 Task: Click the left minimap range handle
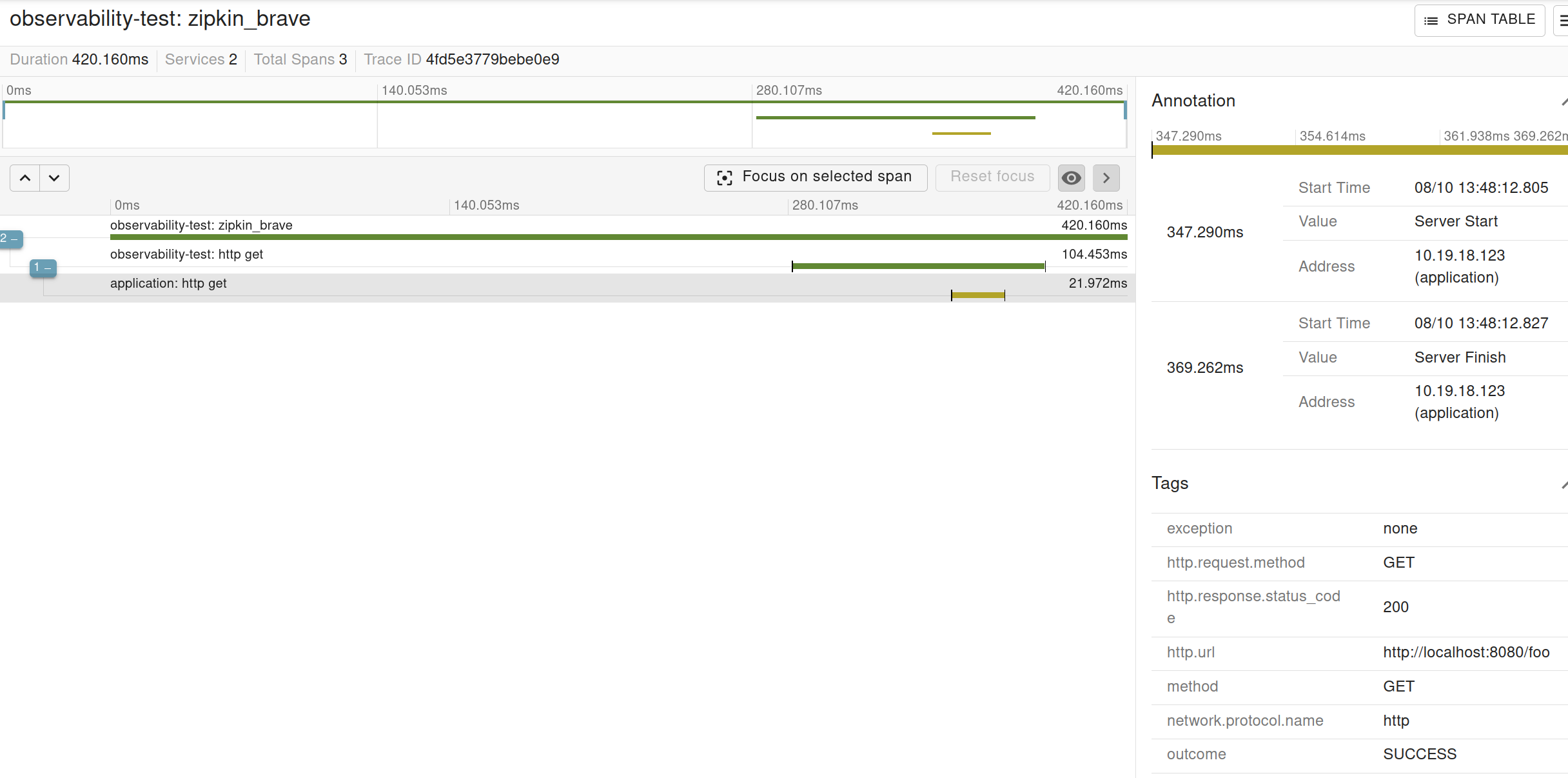(x=4, y=111)
